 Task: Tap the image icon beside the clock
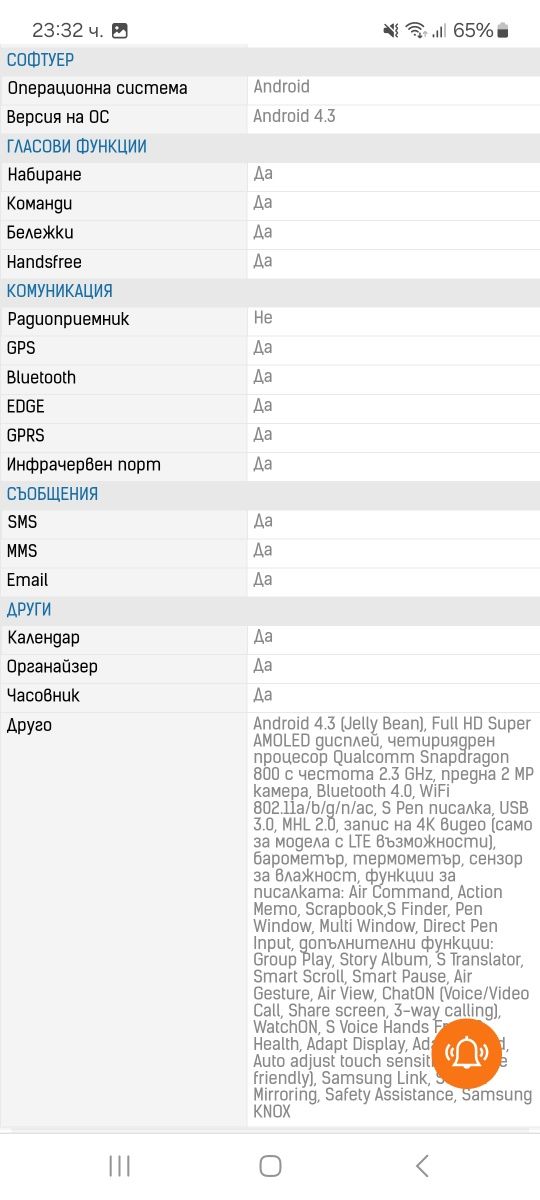coord(120,31)
